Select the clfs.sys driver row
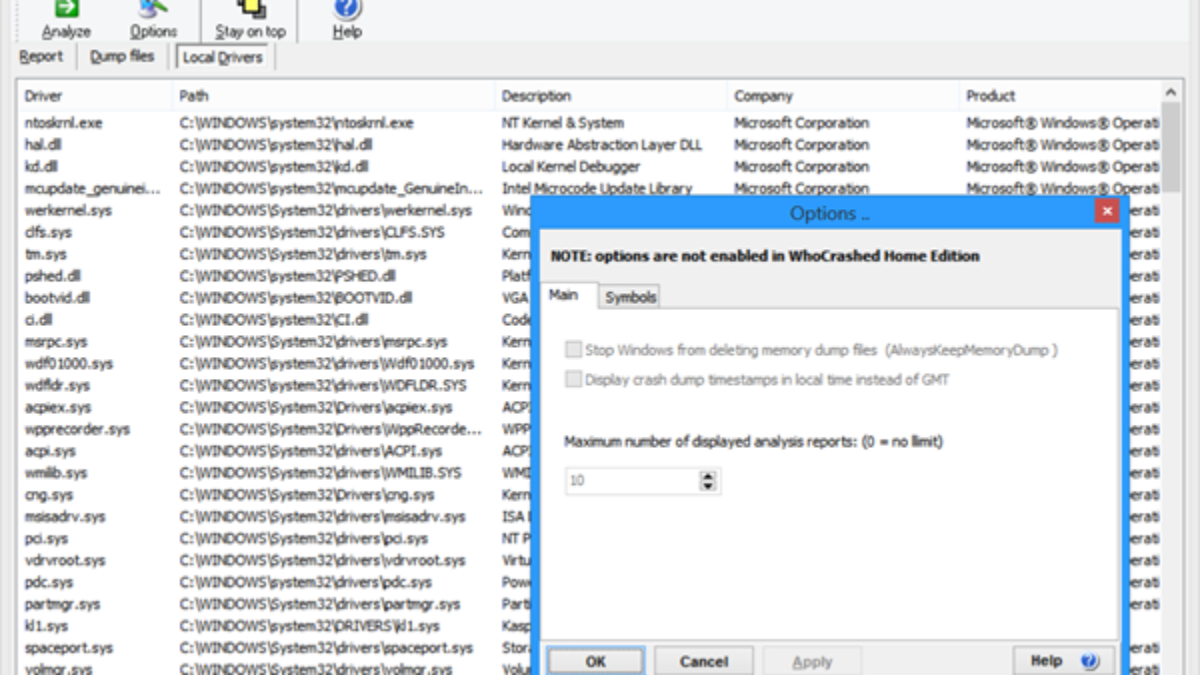The image size is (1200, 675). pos(275,232)
